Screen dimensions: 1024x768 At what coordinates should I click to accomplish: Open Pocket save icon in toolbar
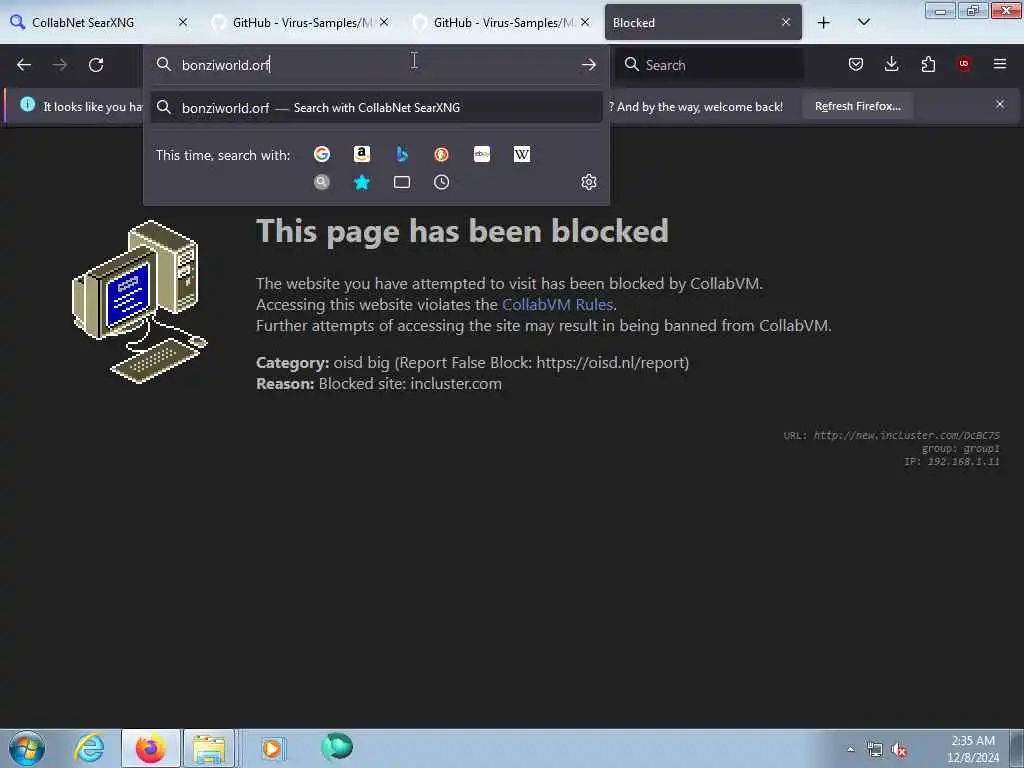point(856,64)
